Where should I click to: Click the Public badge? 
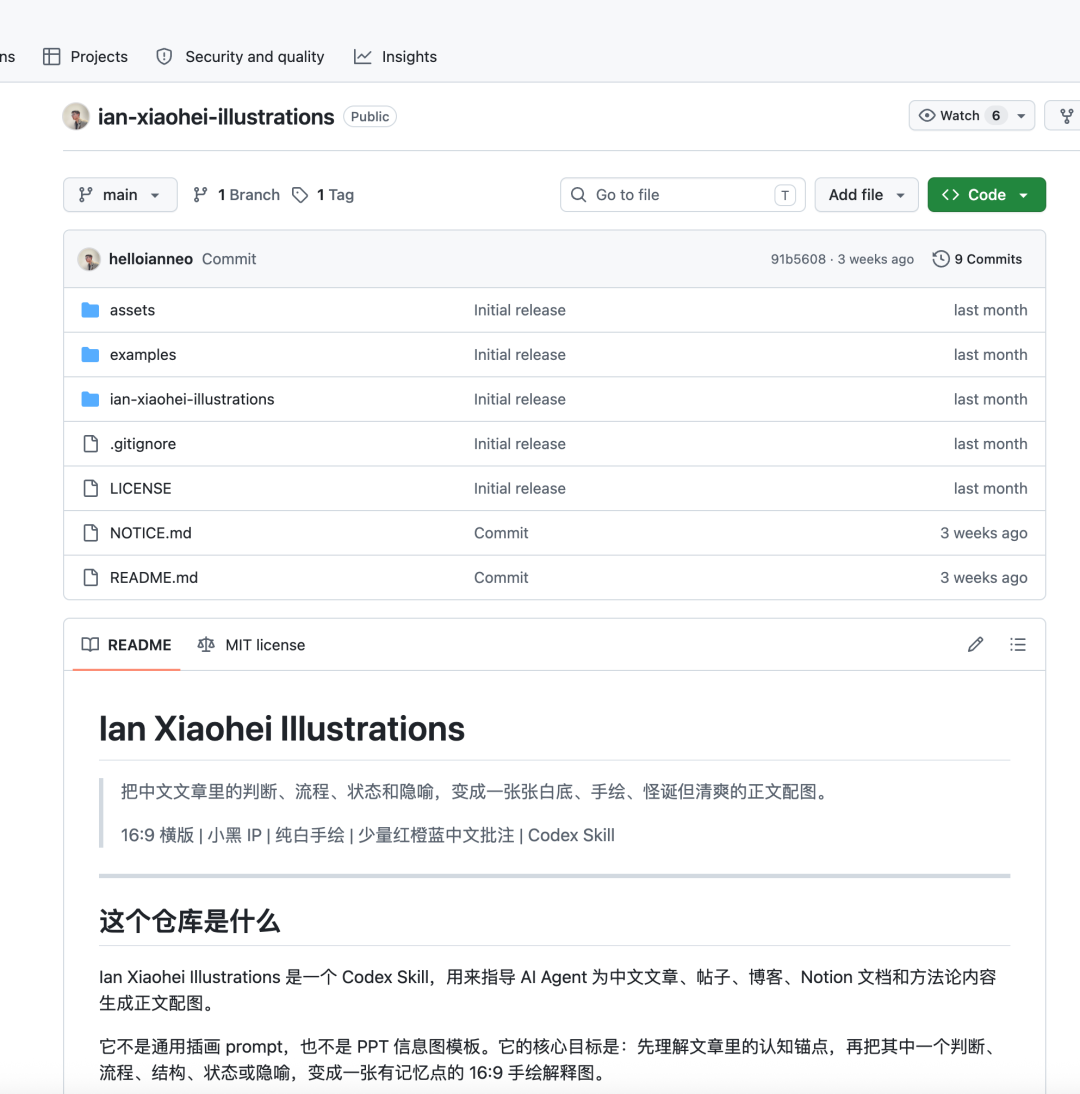[370, 117]
